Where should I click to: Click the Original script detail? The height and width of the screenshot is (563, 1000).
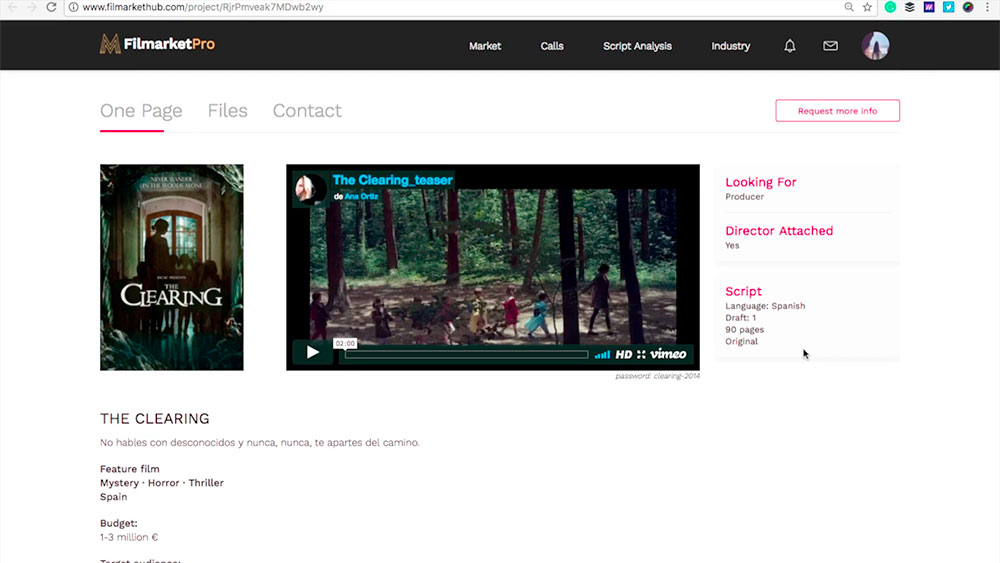click(742, 341)
